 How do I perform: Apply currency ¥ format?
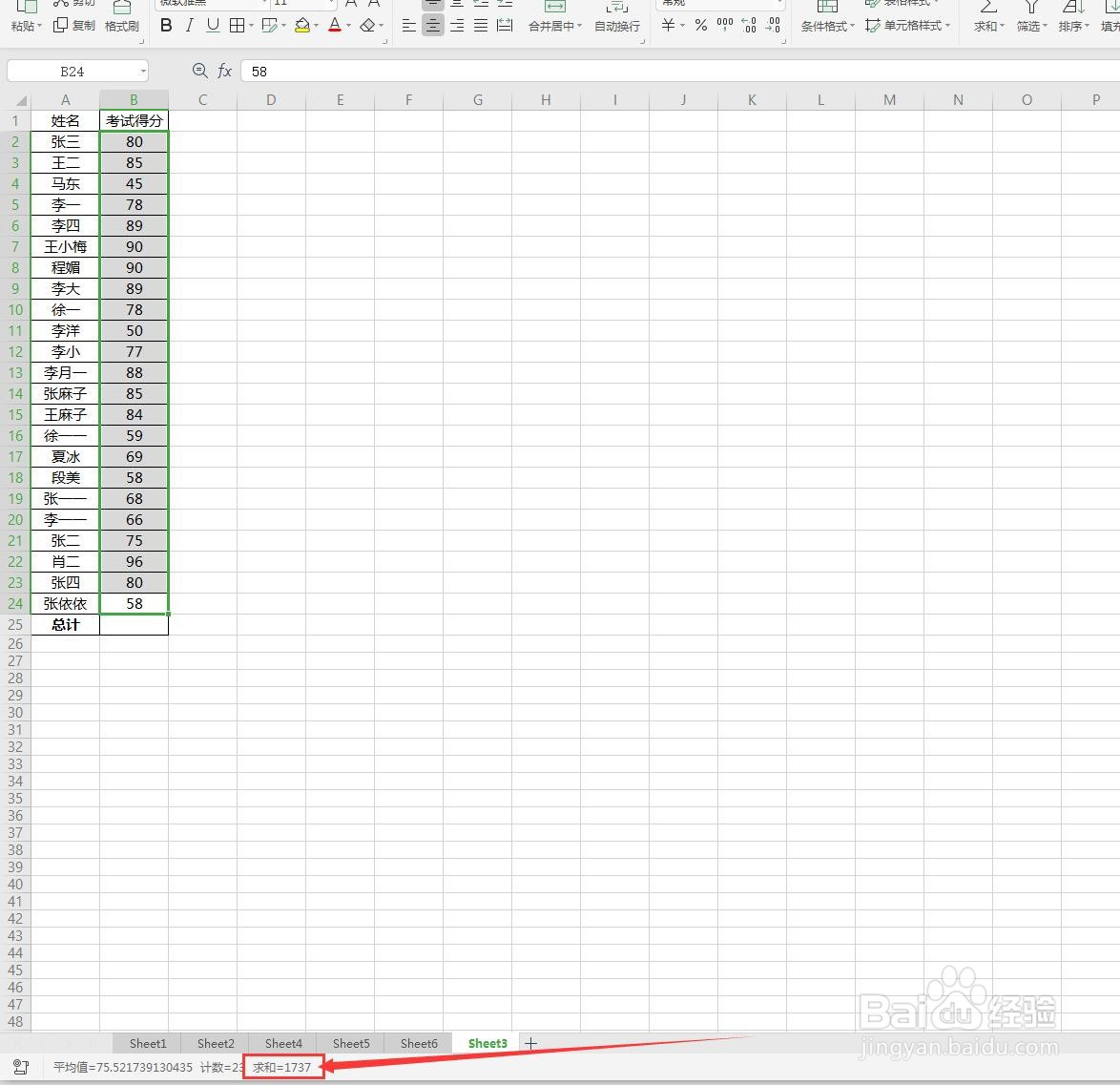click(x=669, y=26)
